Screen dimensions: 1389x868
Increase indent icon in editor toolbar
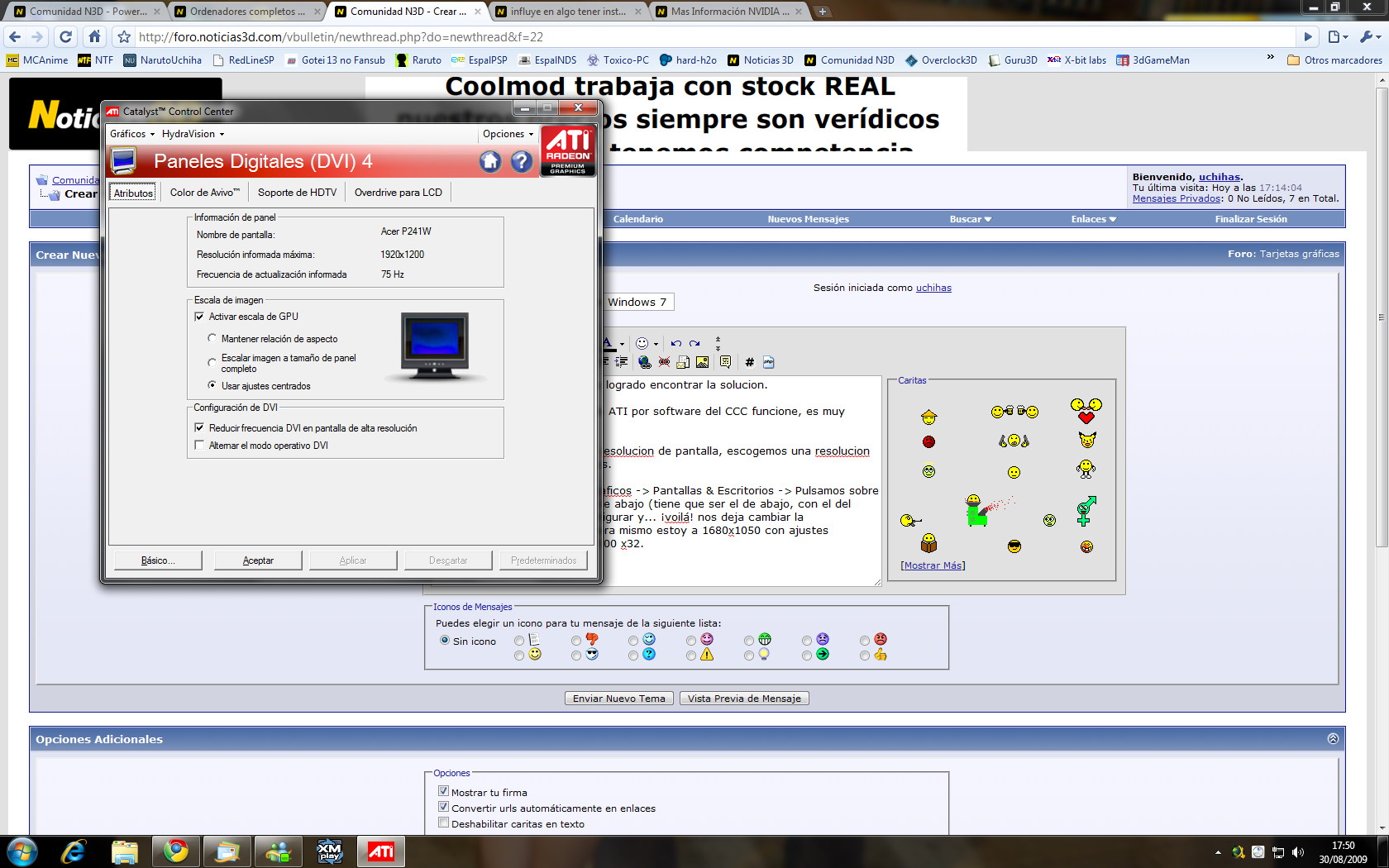tap(622, 362)
